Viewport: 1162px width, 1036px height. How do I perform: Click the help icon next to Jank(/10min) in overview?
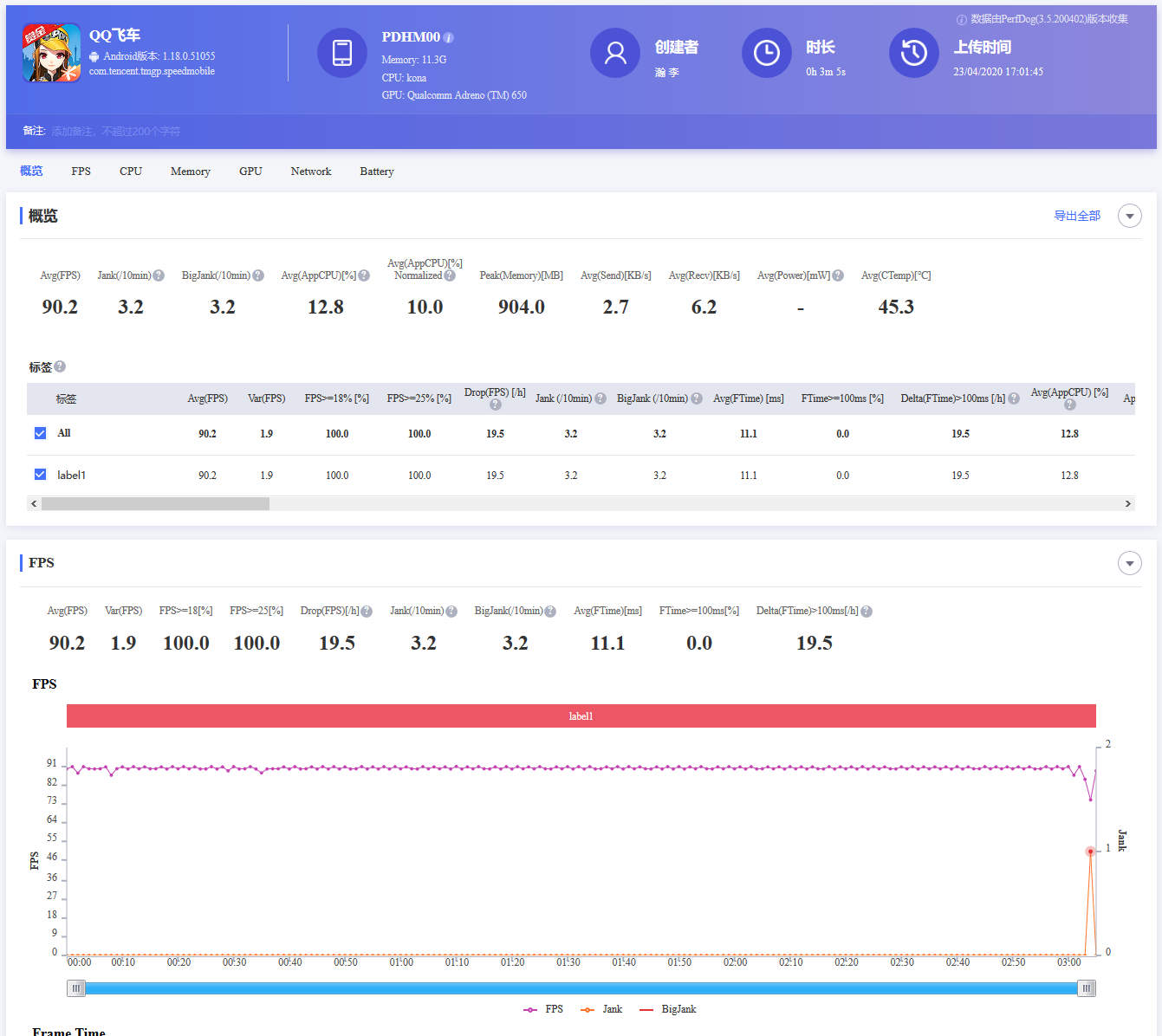coord(159,275)
